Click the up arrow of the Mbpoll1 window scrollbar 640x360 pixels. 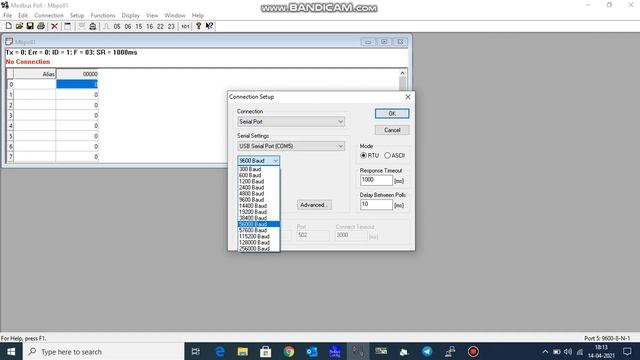[x=402, y=73]
